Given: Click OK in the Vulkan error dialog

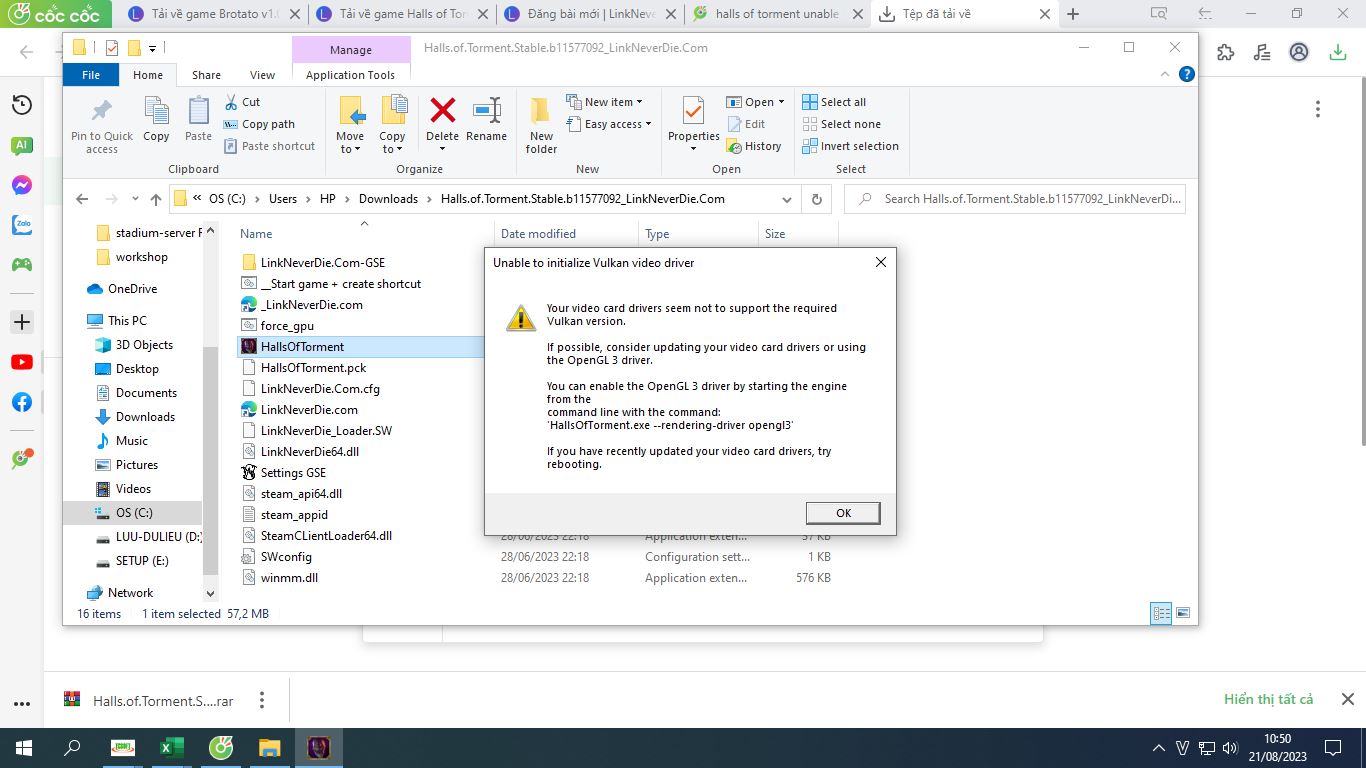Looking at the screenshot, I should (x=843, y=513).
